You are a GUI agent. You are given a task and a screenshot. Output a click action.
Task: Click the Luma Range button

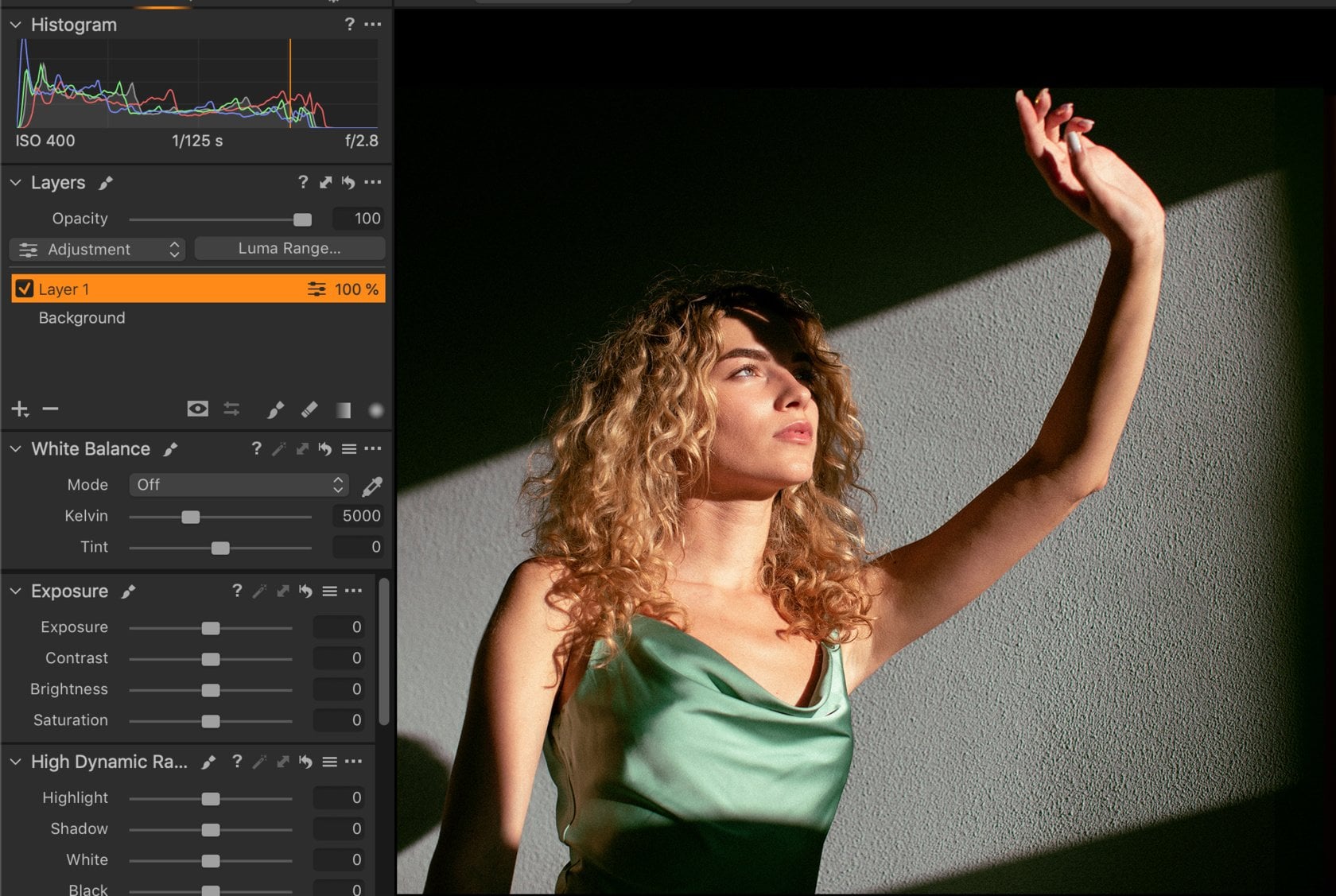[x=289, y=248]
